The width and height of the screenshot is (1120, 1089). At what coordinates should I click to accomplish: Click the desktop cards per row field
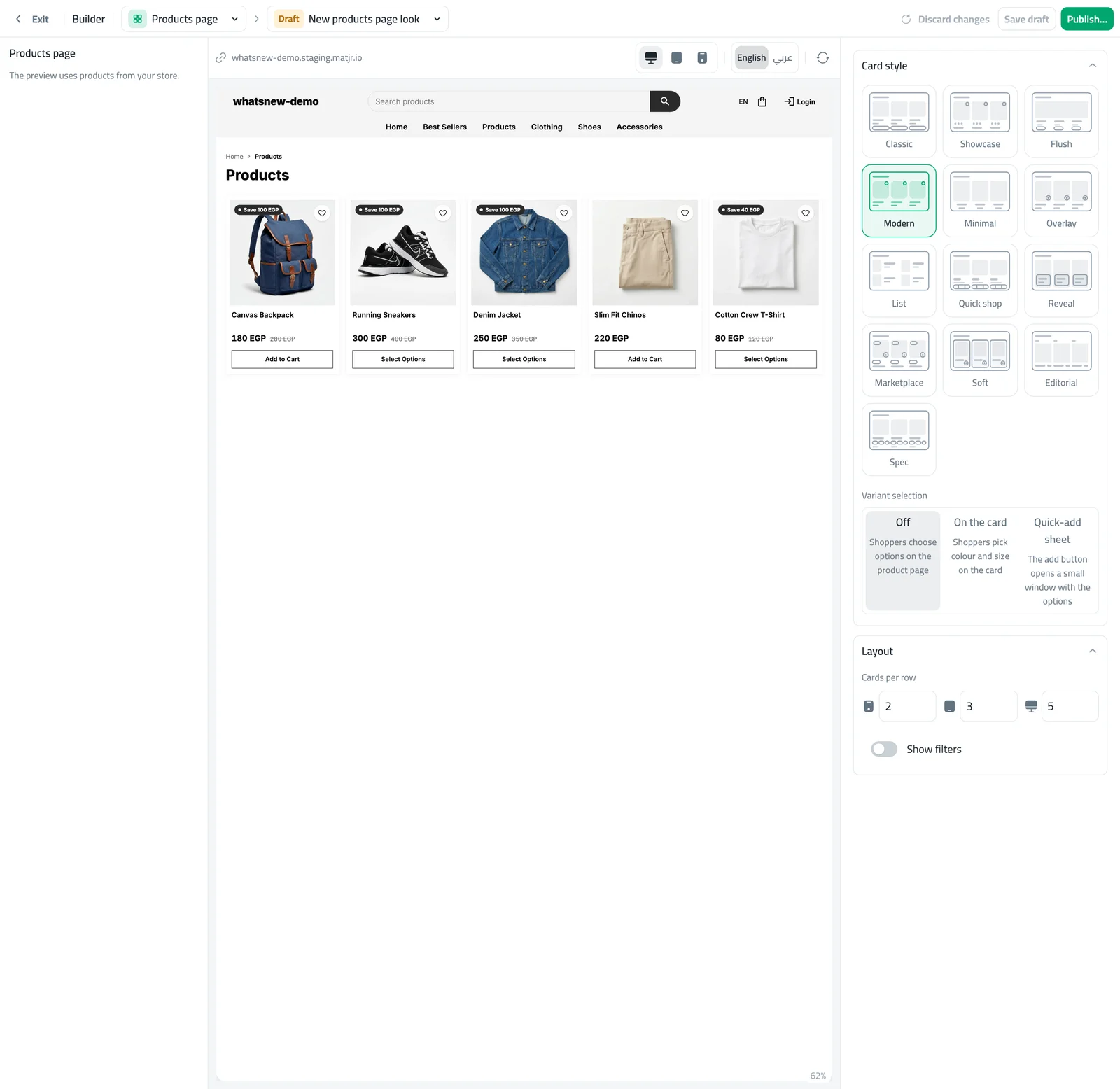(1070, 706)
